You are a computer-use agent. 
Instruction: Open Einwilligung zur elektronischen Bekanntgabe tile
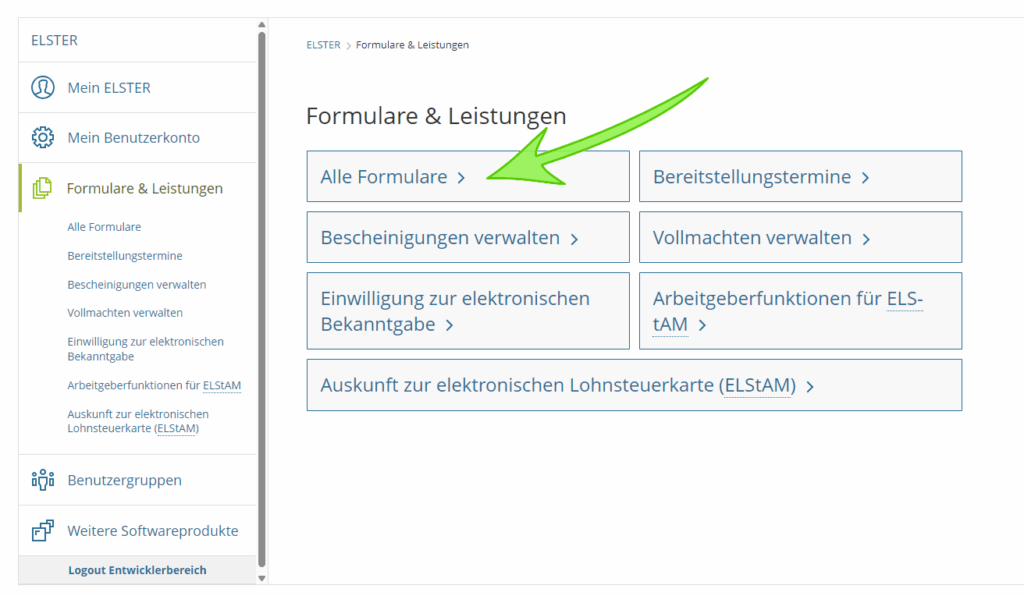pyautogui.click(x=468, y=311)
